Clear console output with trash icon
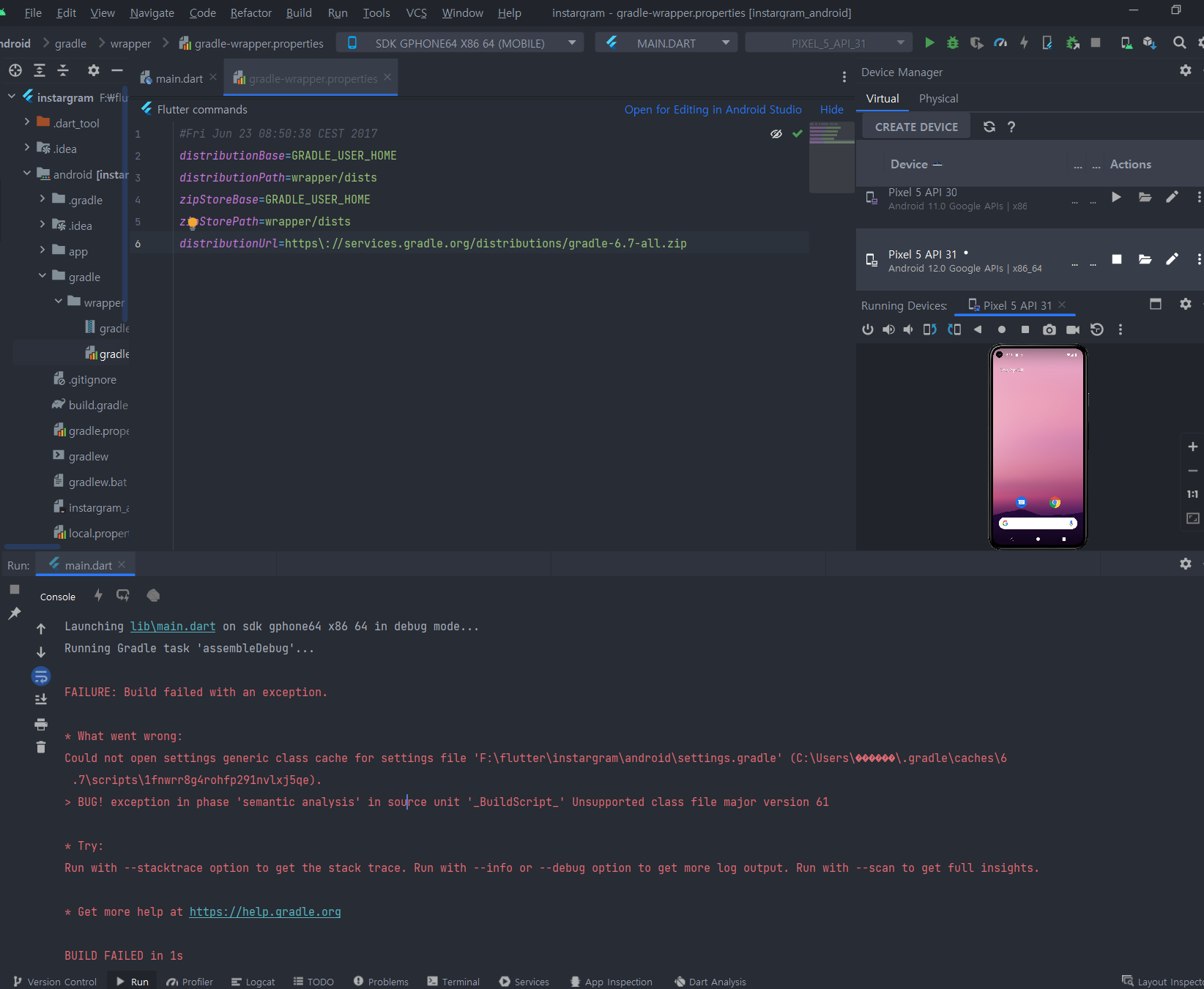 coord(41,747)
